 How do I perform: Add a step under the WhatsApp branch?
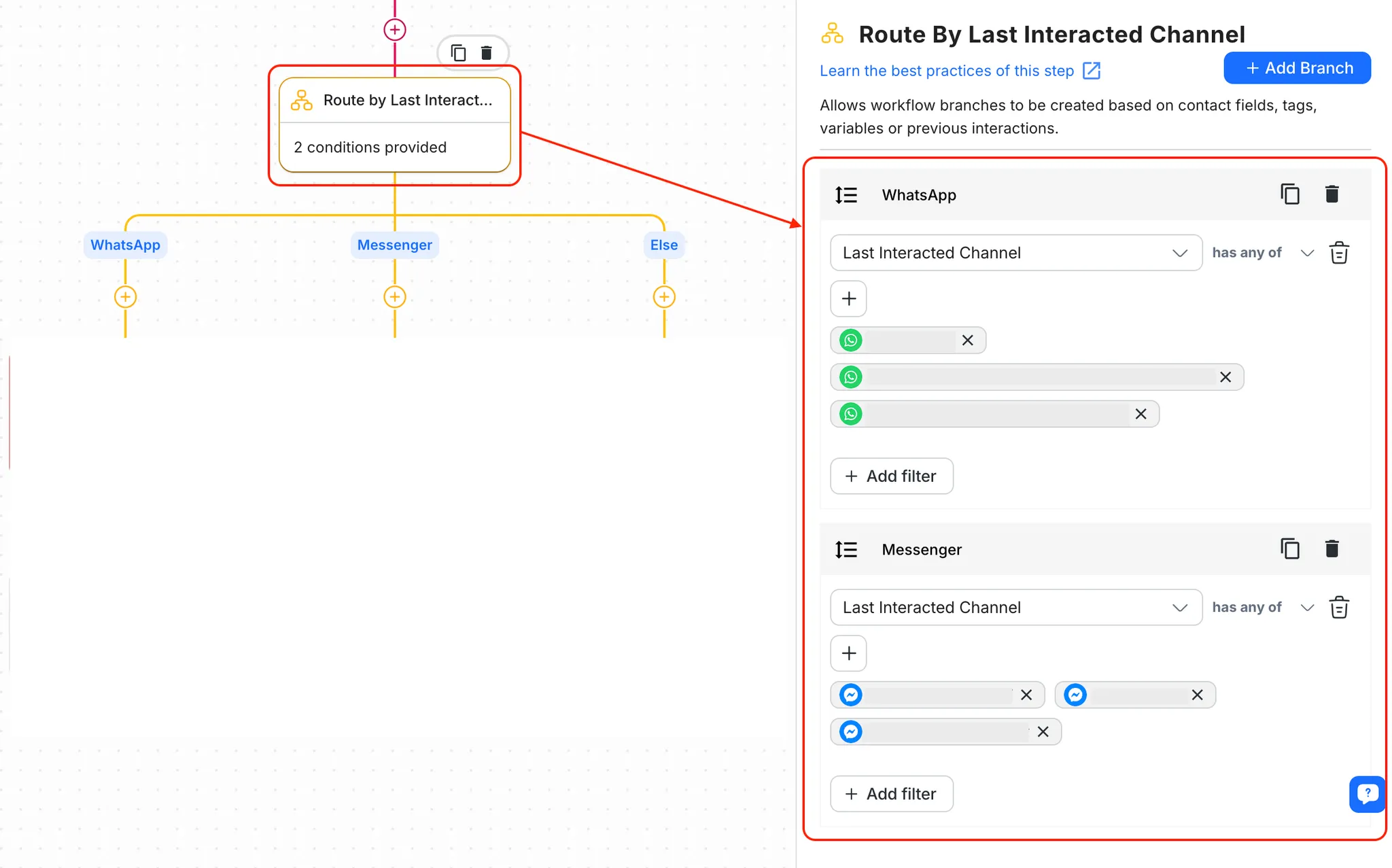pyautogui.click(x=125, y=297)
